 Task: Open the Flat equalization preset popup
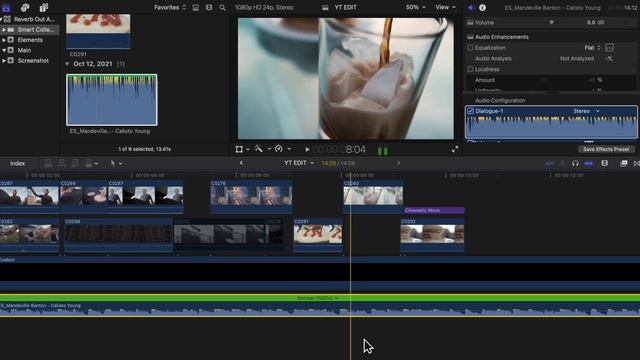[592, 48]
